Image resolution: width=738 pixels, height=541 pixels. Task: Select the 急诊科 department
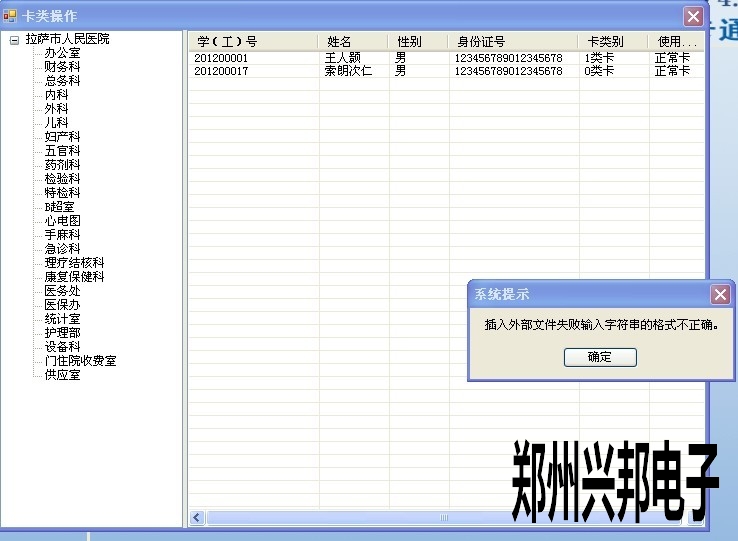pyautogui.click(x=63, y=249)
